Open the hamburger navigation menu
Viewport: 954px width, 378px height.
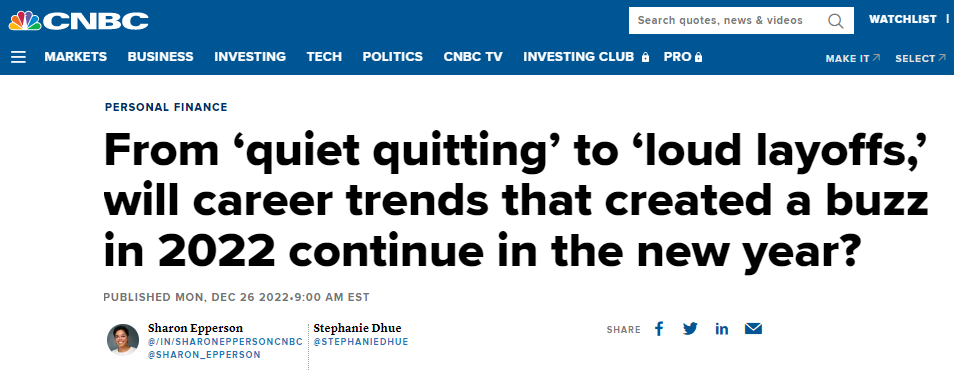tap(18, 57)
